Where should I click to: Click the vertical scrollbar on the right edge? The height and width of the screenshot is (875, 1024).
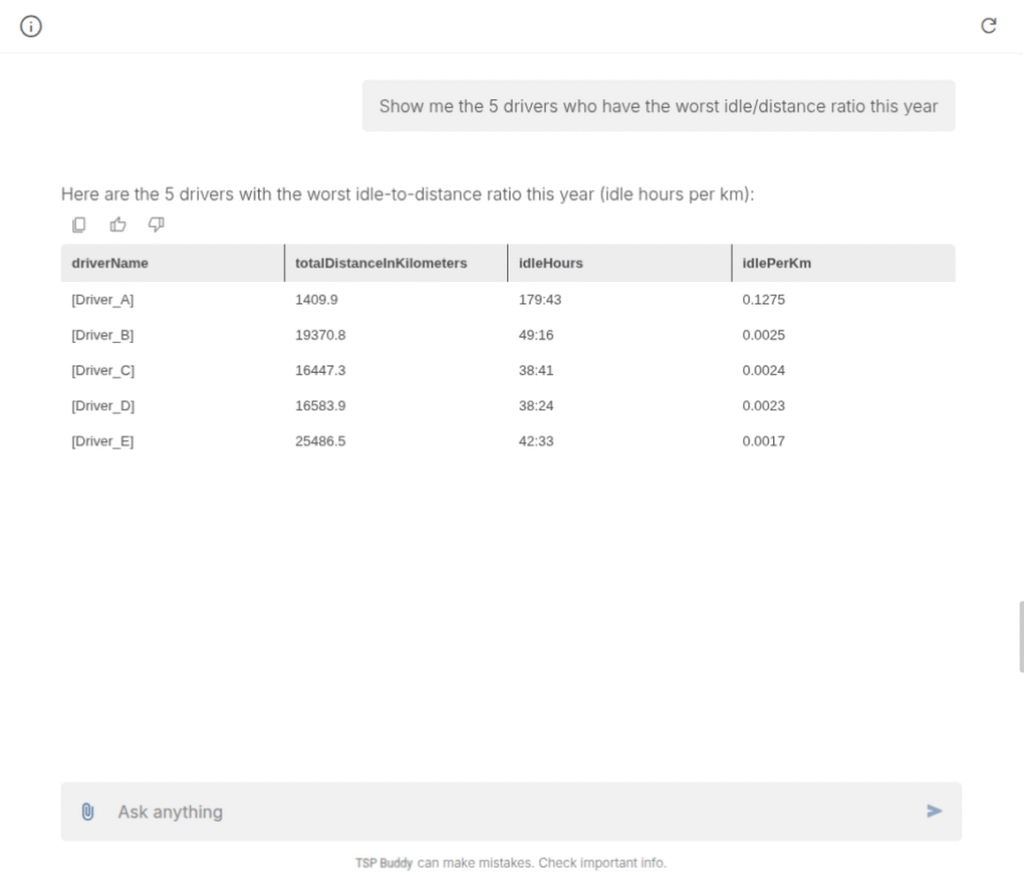(1020, 636)
